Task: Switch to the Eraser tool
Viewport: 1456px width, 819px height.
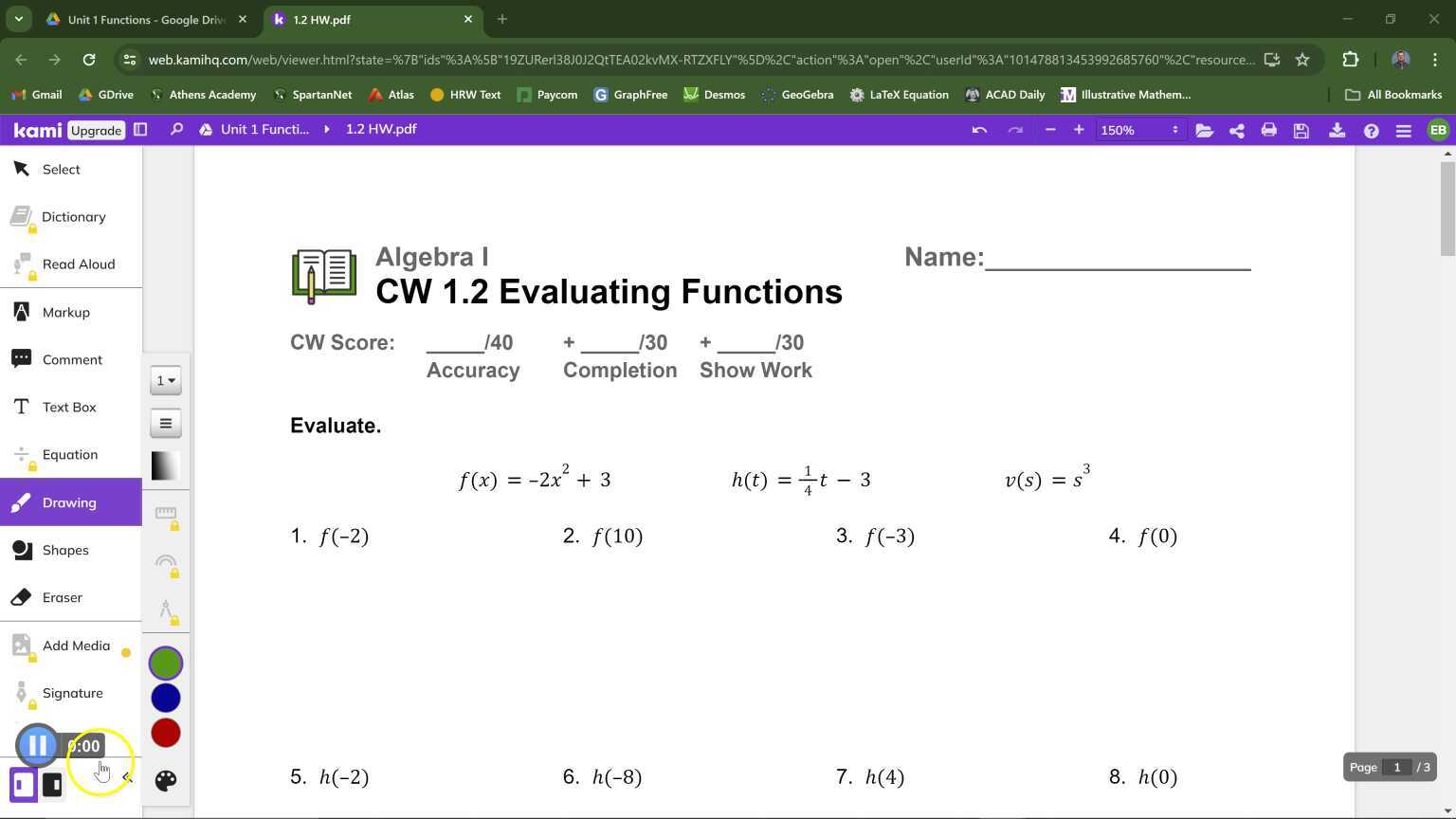Action: tap(62, 597)
